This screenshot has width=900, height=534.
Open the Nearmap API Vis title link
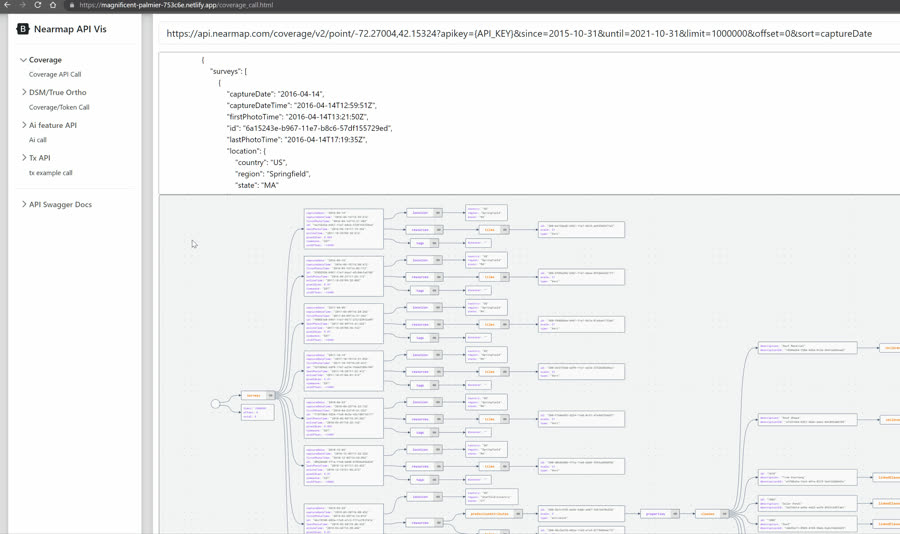(70, 29)
